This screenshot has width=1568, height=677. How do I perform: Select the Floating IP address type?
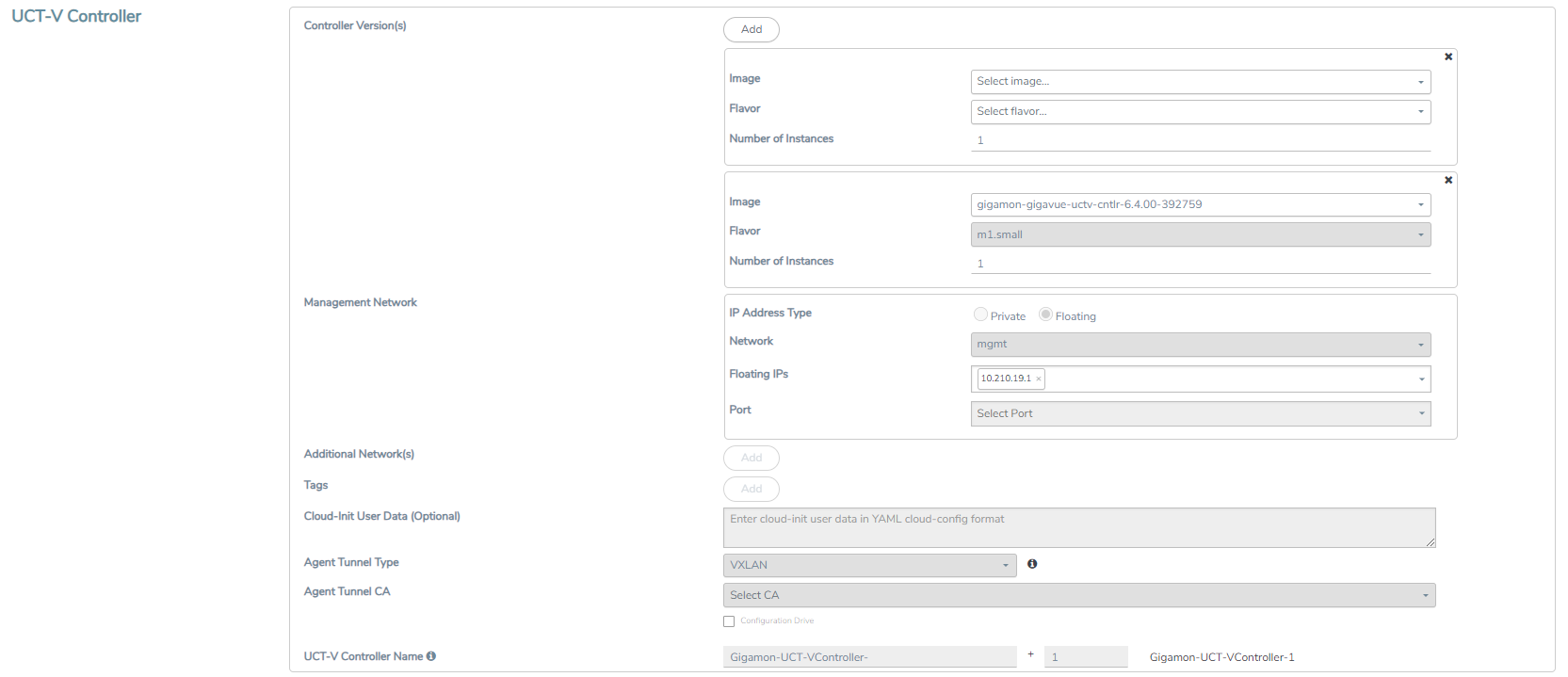[x=1045, y=314]
